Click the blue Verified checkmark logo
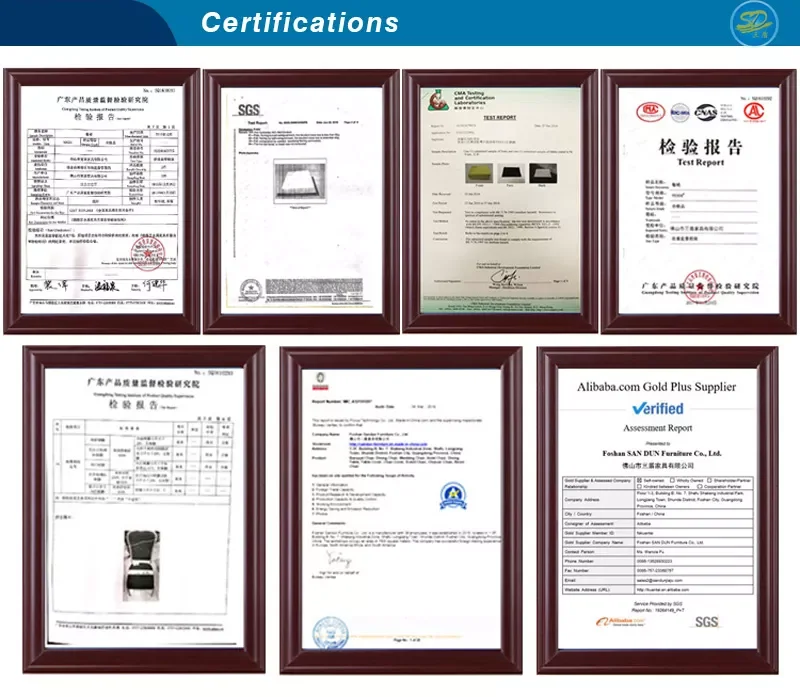Viewport: 800px width, 697px height. click(656, 410)
